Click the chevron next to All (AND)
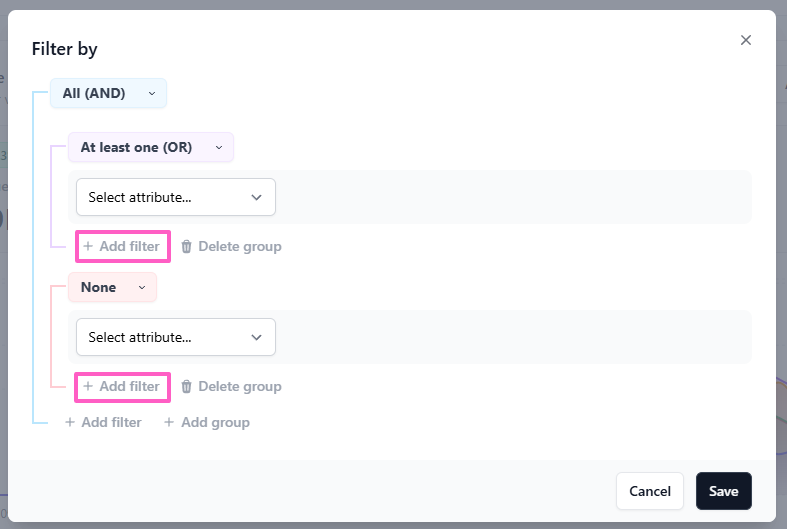The height and width of the screenshot is (529, 787). point(152,93)
